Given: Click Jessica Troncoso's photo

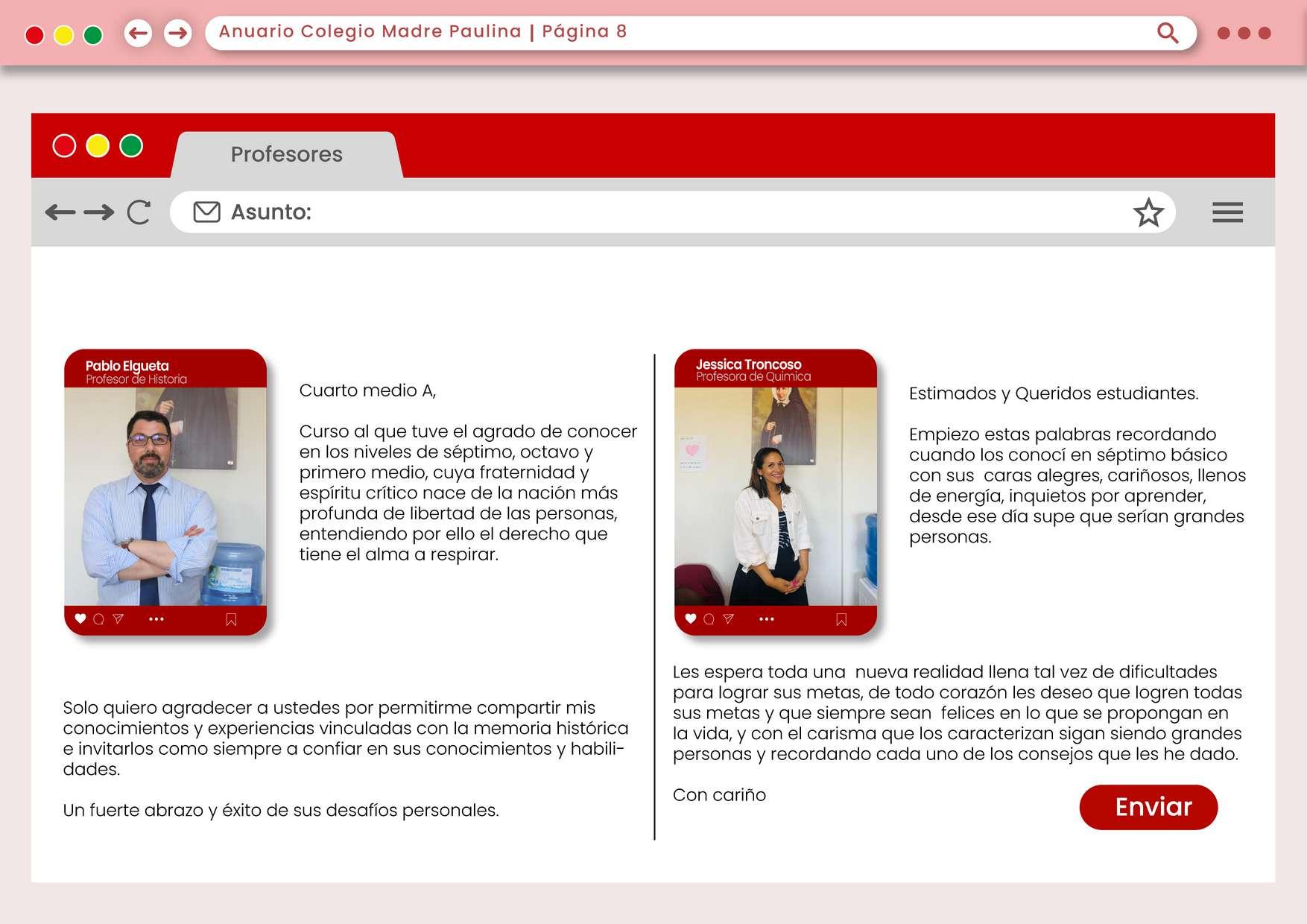Looking at the screenshot, I should (776, 496).
